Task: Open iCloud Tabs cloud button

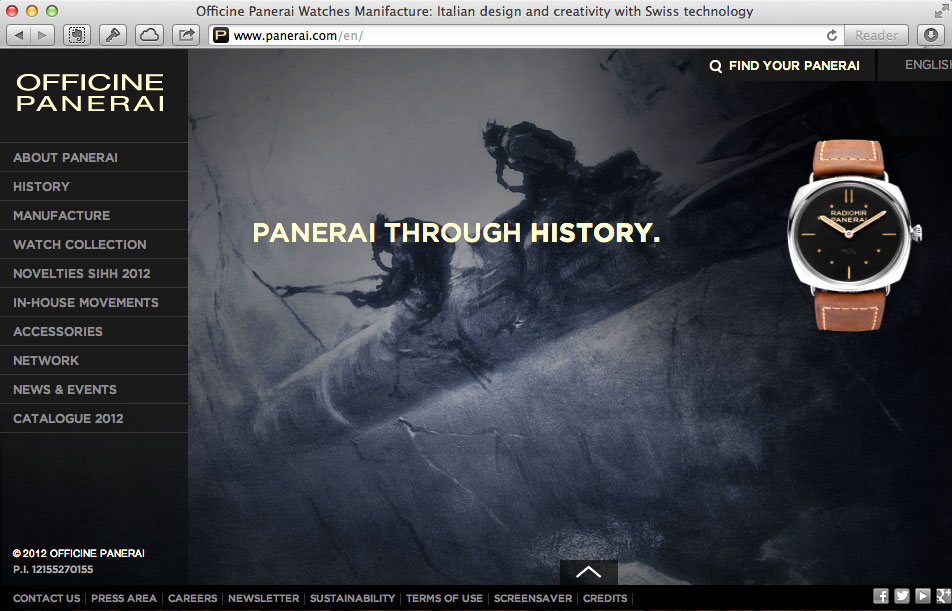Action: [x=149, y=35]
